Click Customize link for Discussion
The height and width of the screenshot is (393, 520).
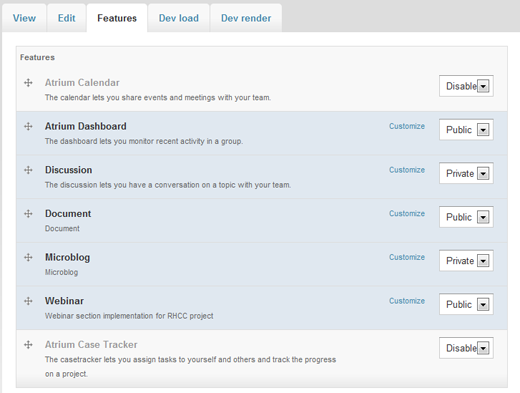(407, 170)
